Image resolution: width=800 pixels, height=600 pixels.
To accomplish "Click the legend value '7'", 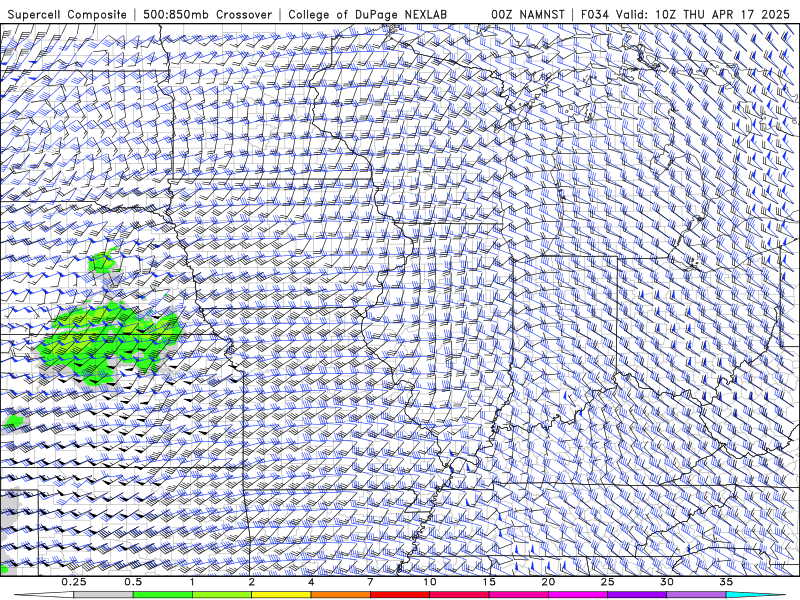I will click(x=370, y=582).
